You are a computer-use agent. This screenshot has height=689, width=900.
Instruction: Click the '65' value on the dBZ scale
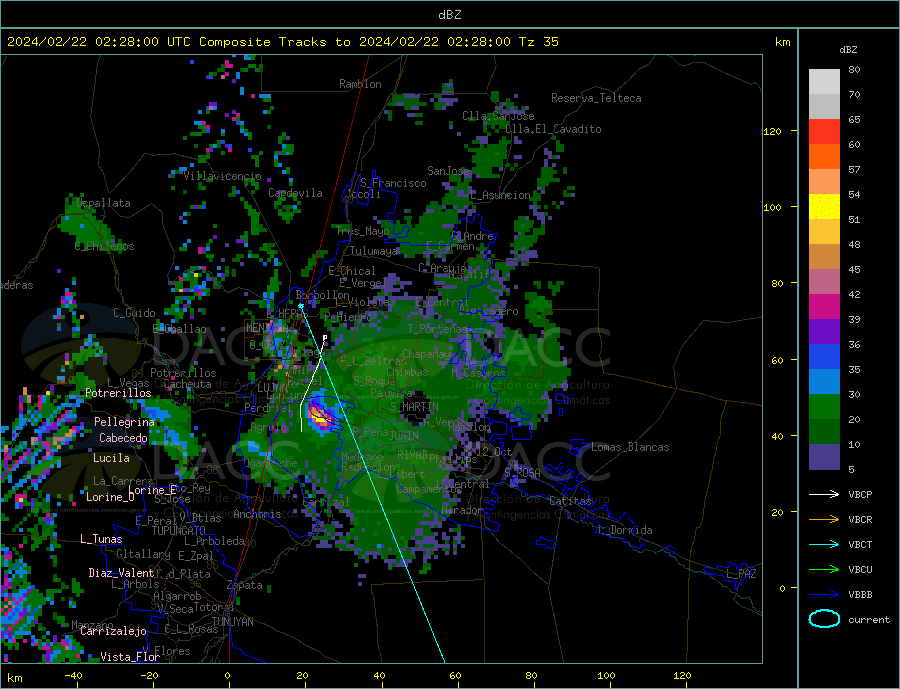(x=854, y=119)
